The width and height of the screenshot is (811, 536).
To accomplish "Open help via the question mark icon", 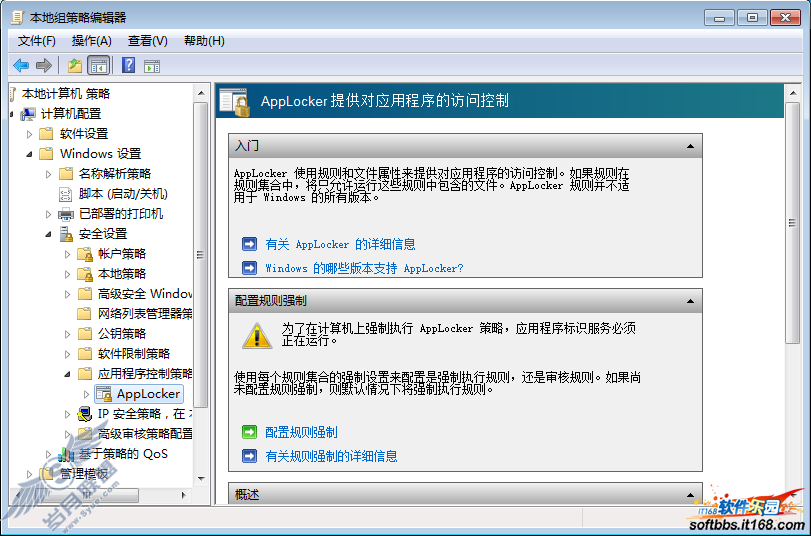I will pyautogui.click(x=128, y=65).
